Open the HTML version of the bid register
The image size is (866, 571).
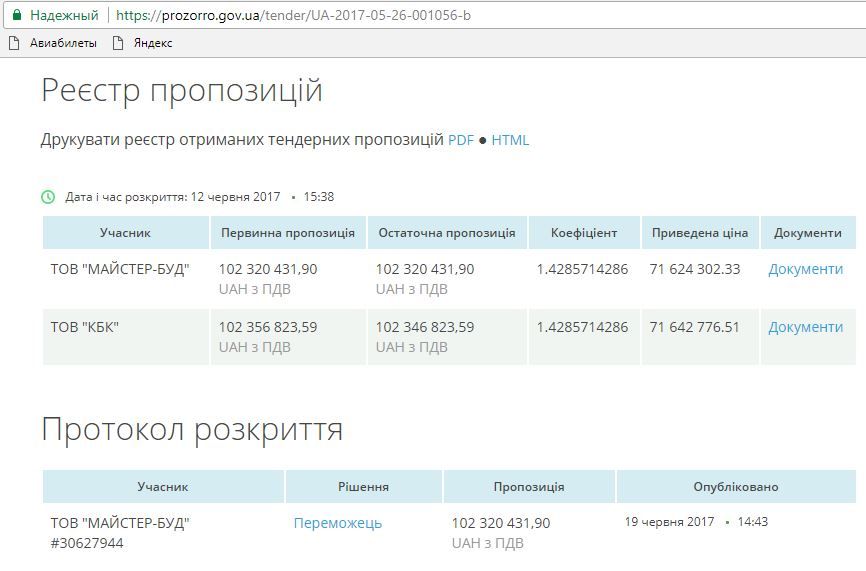[510, 140]
